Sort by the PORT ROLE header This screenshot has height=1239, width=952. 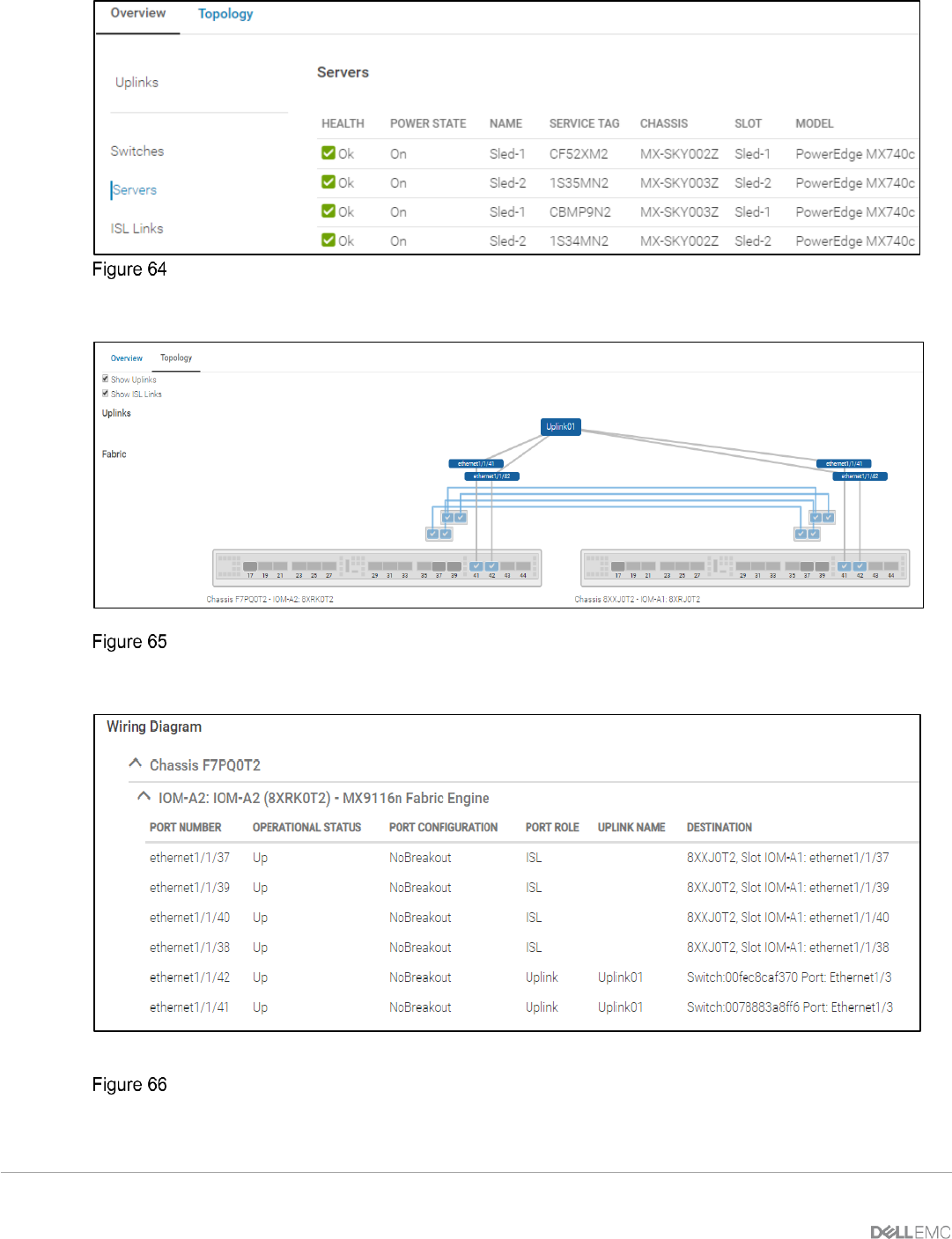[x=552, y=827]
